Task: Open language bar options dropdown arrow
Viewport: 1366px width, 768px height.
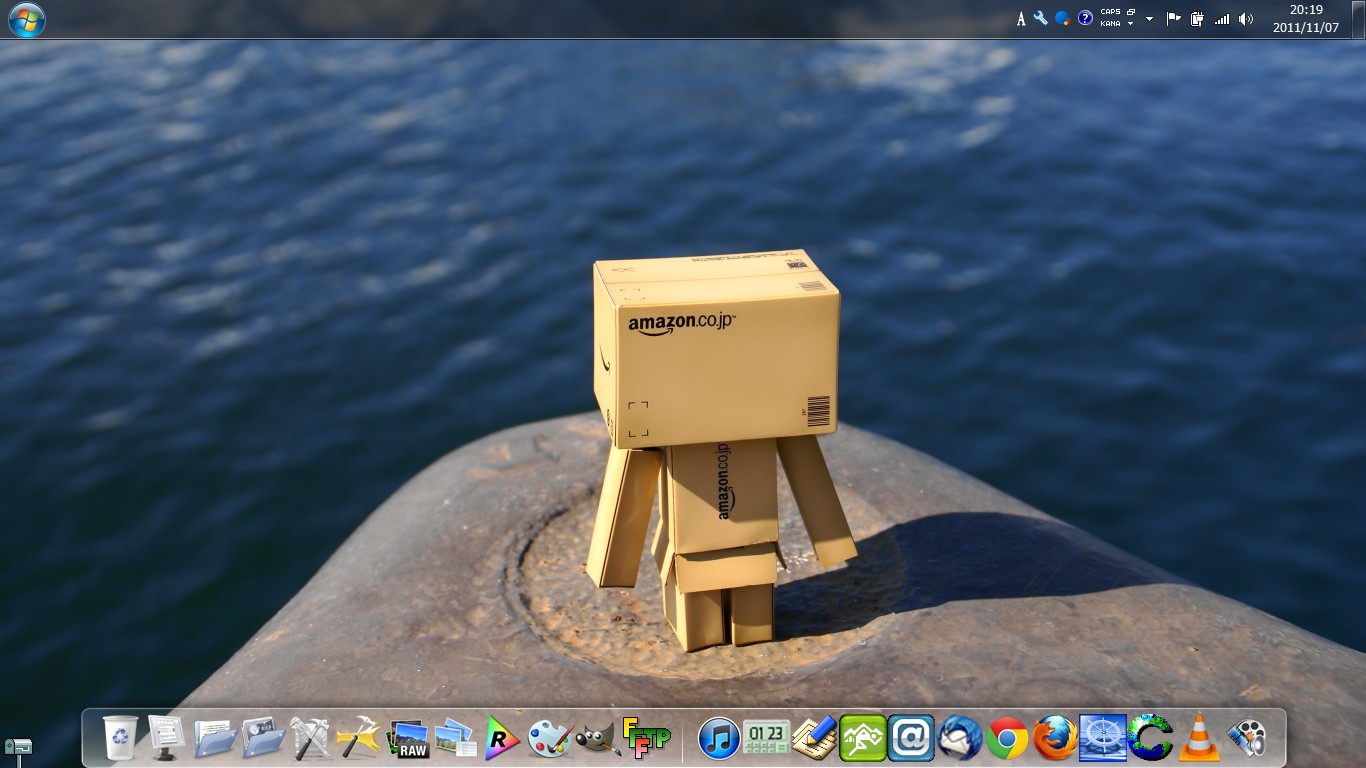Action: pyautogui.click(x=1131, y=24)
